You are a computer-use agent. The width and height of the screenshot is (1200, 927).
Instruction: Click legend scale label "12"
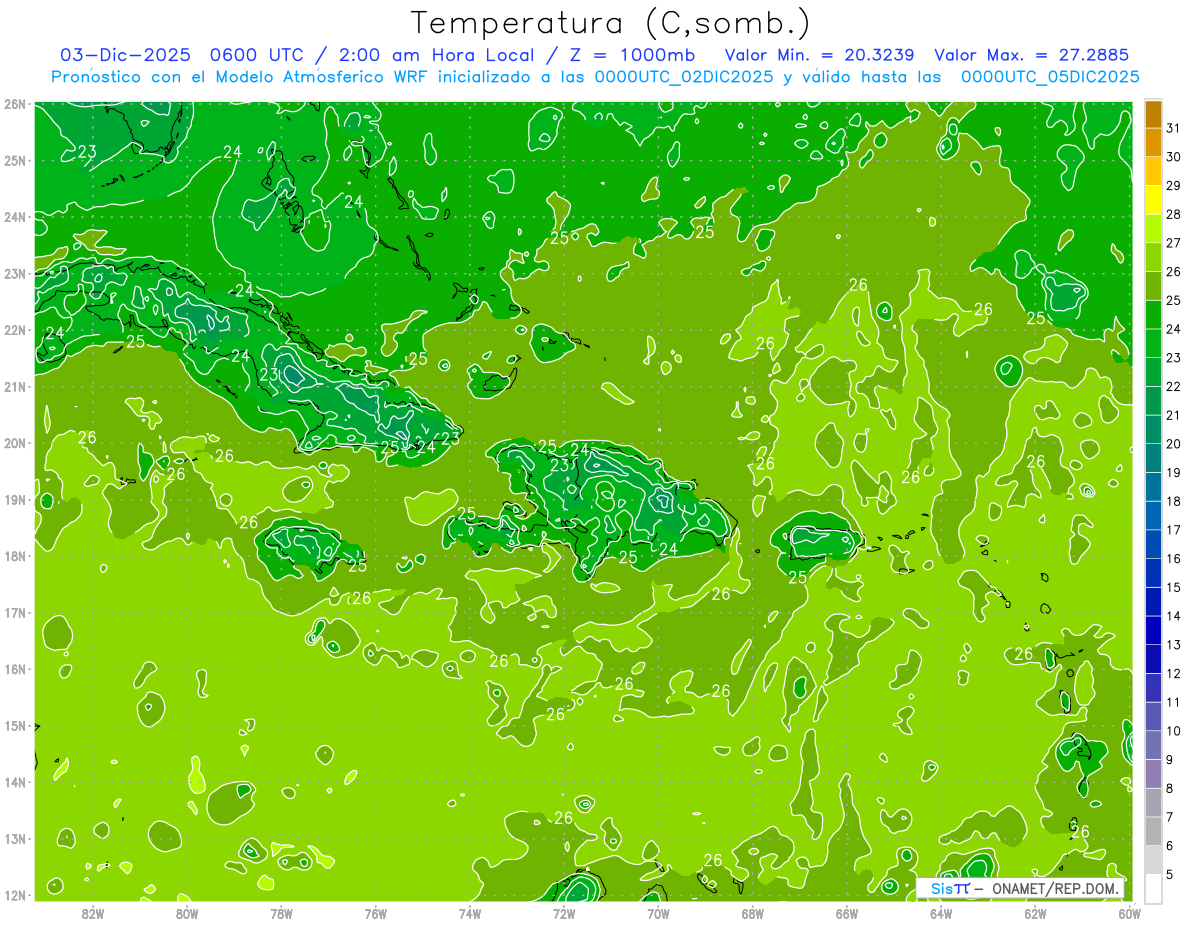pos(1174,673)
